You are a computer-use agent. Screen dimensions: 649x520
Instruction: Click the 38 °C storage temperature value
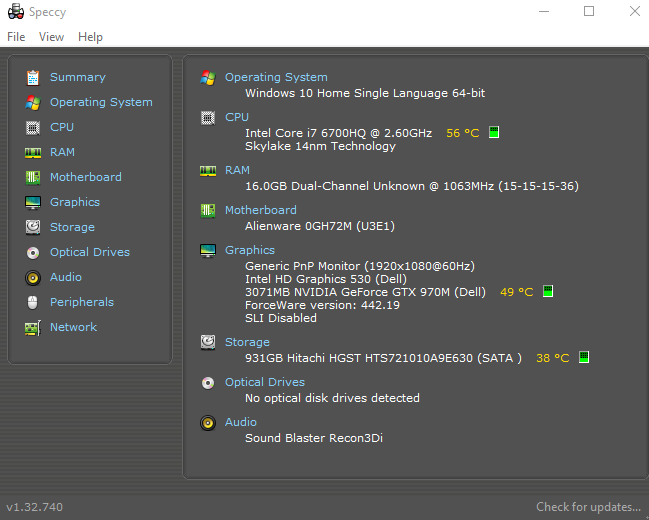[553, 358]
